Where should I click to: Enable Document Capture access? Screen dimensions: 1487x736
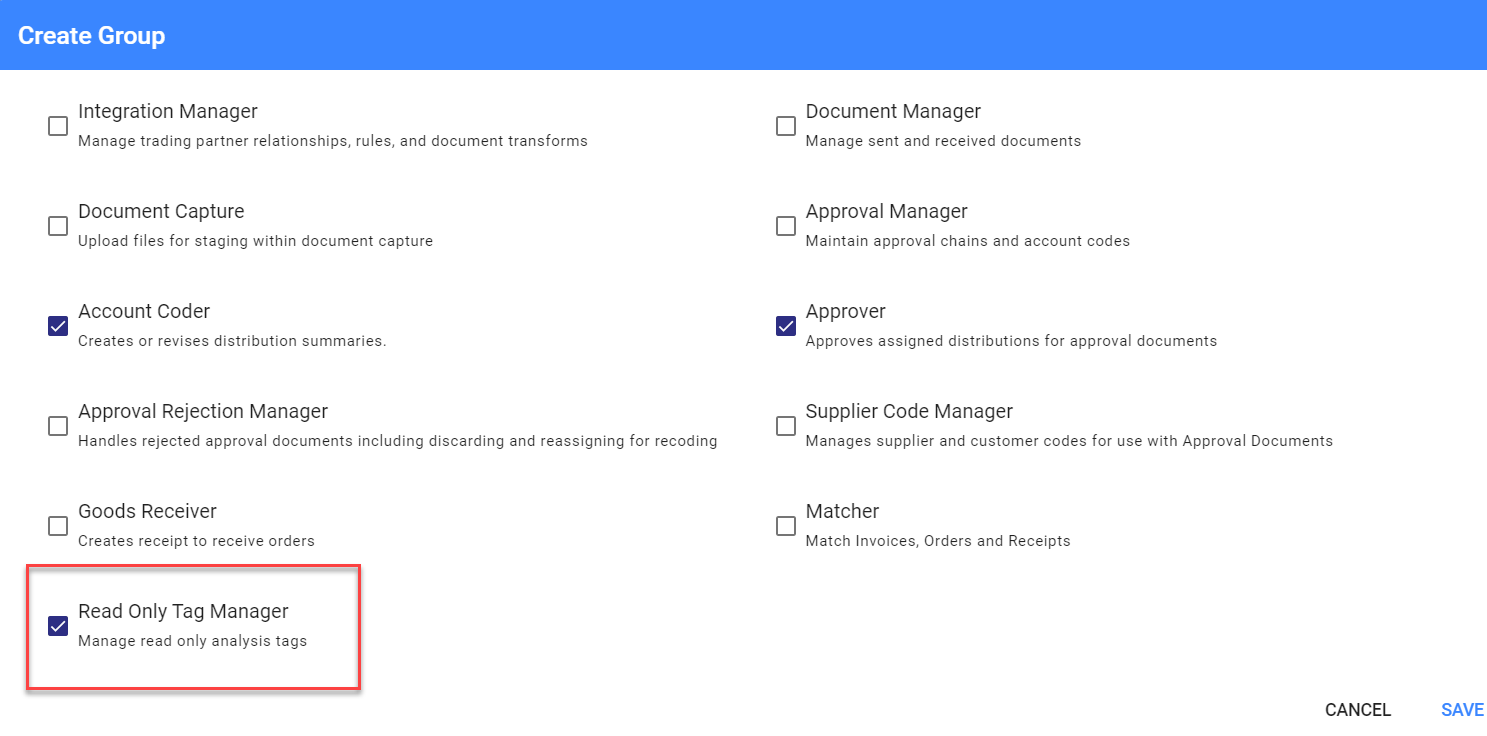(x=57, y=226)
